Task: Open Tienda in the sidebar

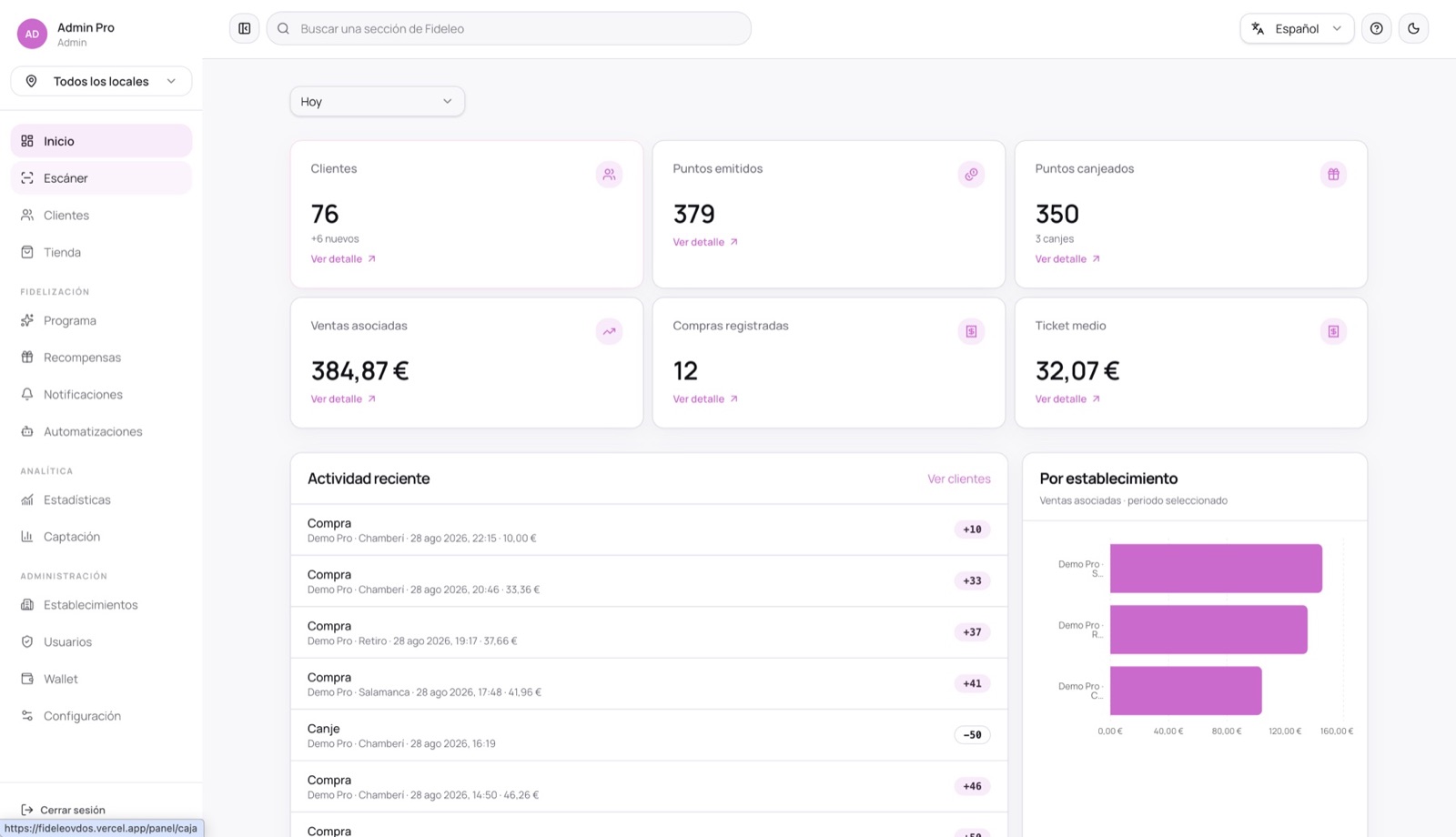Action: point(101,252)
